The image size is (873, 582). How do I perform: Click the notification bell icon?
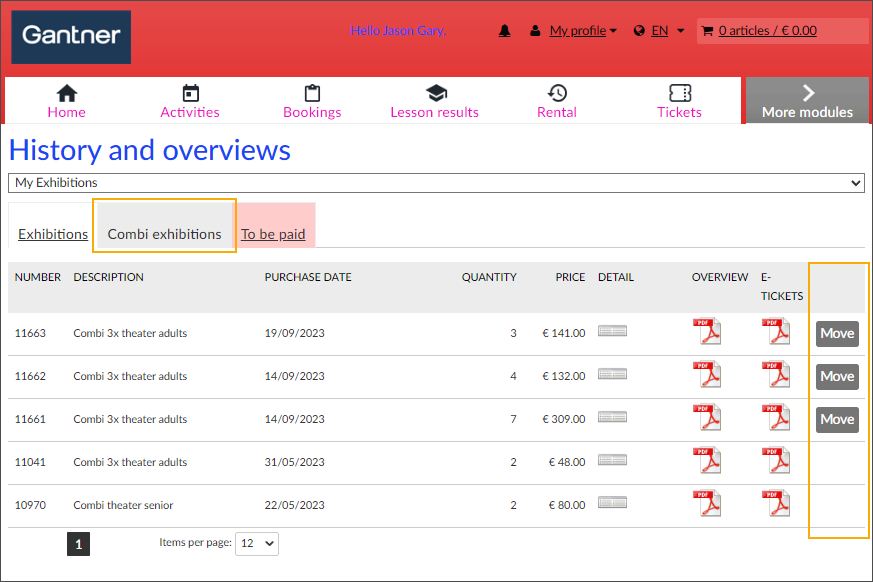[x=505, y=31]
